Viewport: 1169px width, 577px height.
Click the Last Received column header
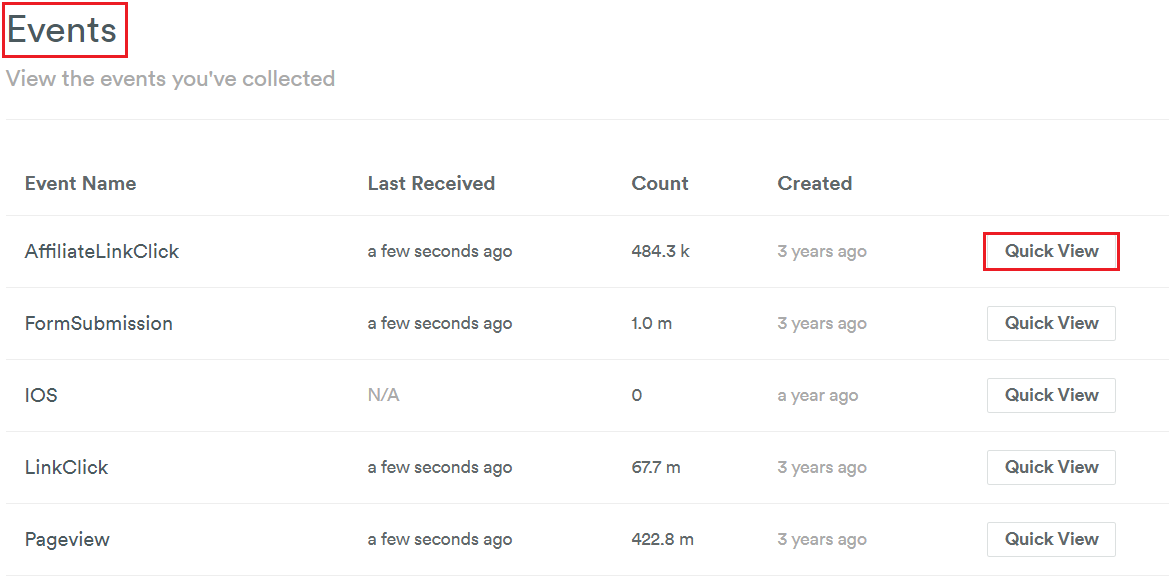point(431,183)
